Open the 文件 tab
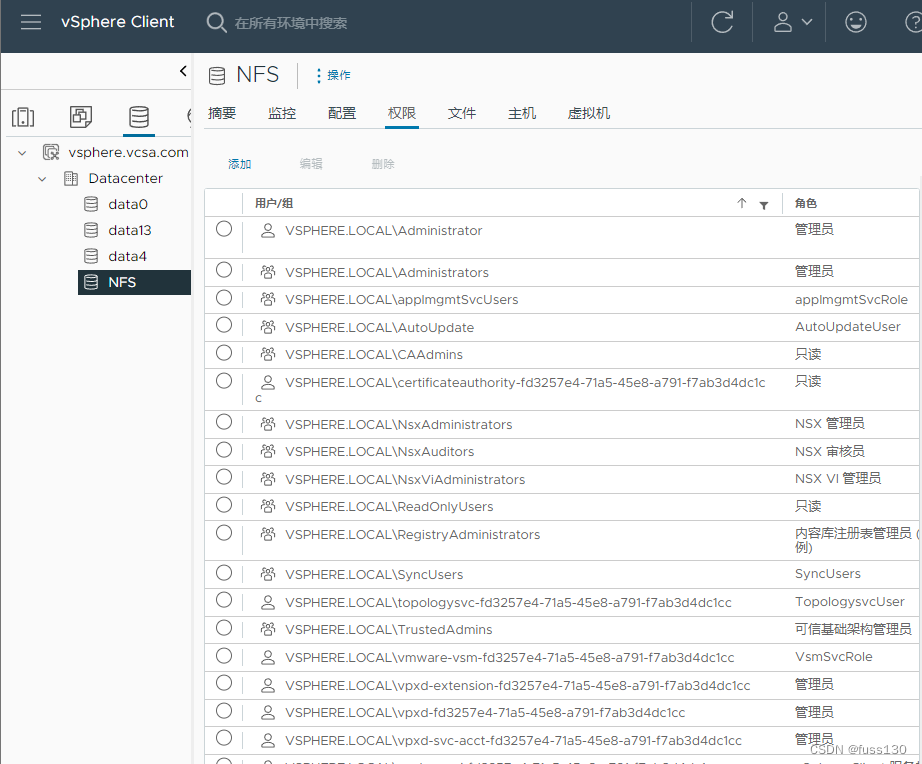This screenshot has width=922, height=764. [462, 113]
